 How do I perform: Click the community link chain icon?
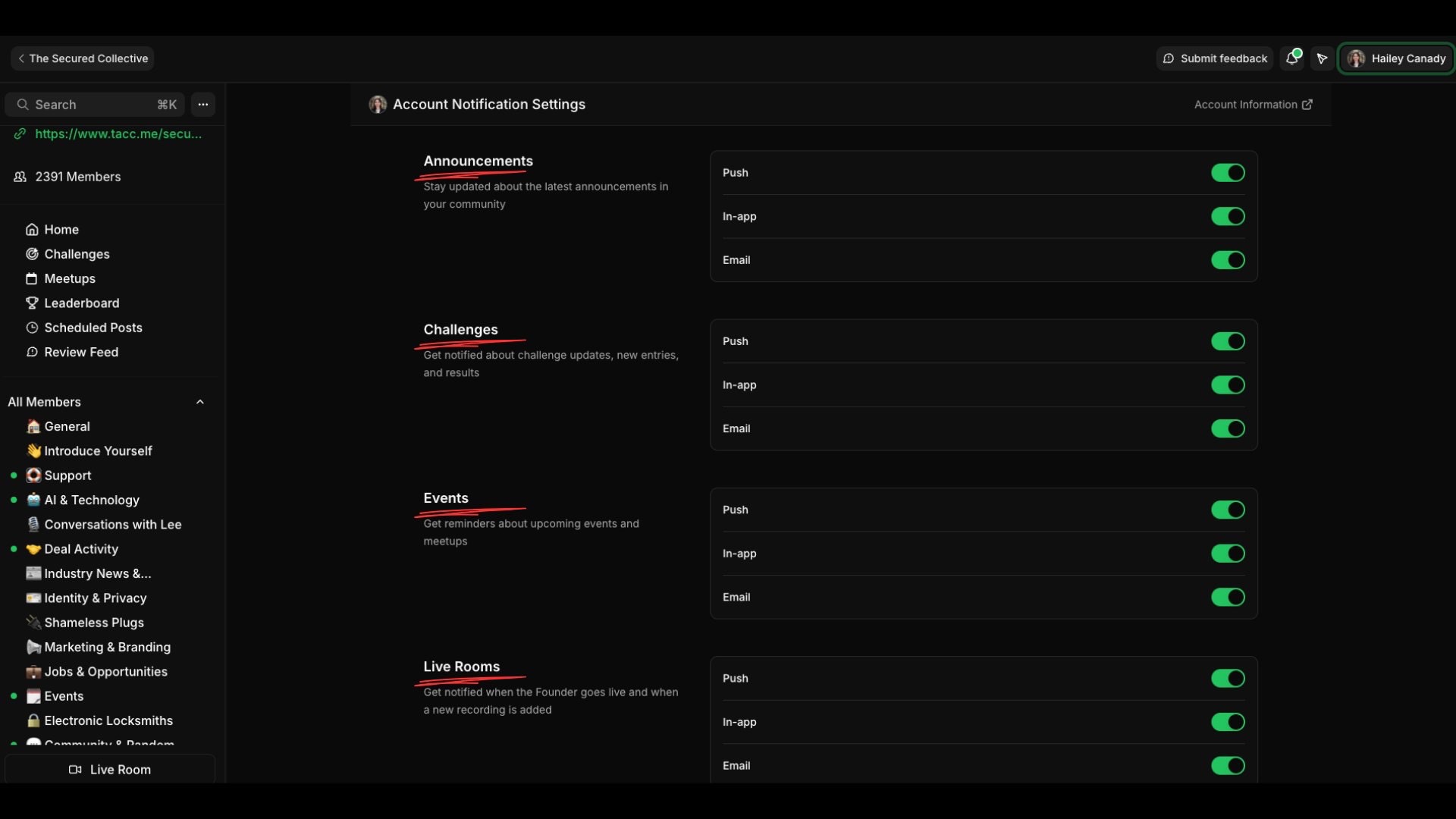point(20,133)
